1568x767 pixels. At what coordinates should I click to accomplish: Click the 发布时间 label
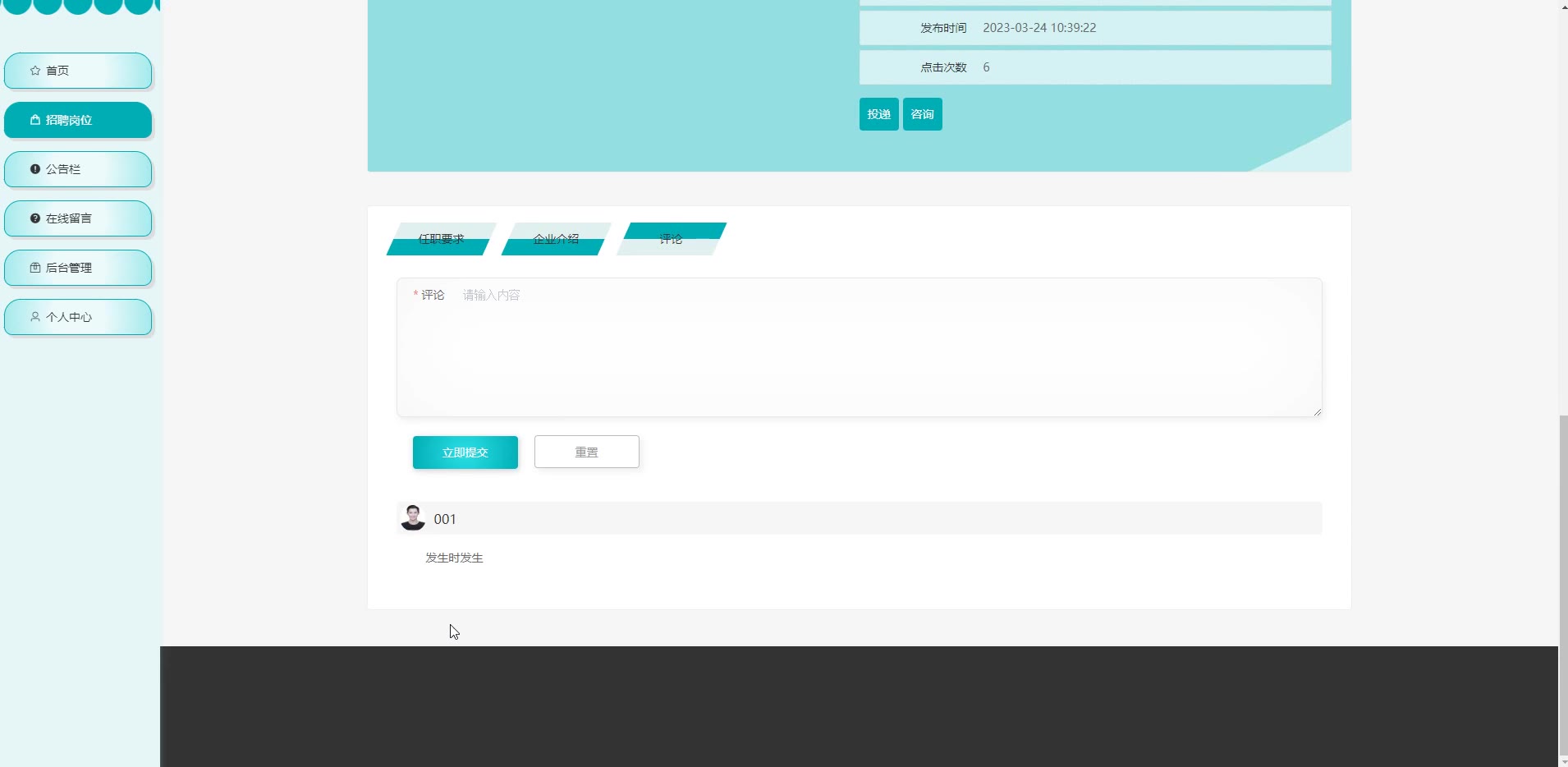point(943,28)
